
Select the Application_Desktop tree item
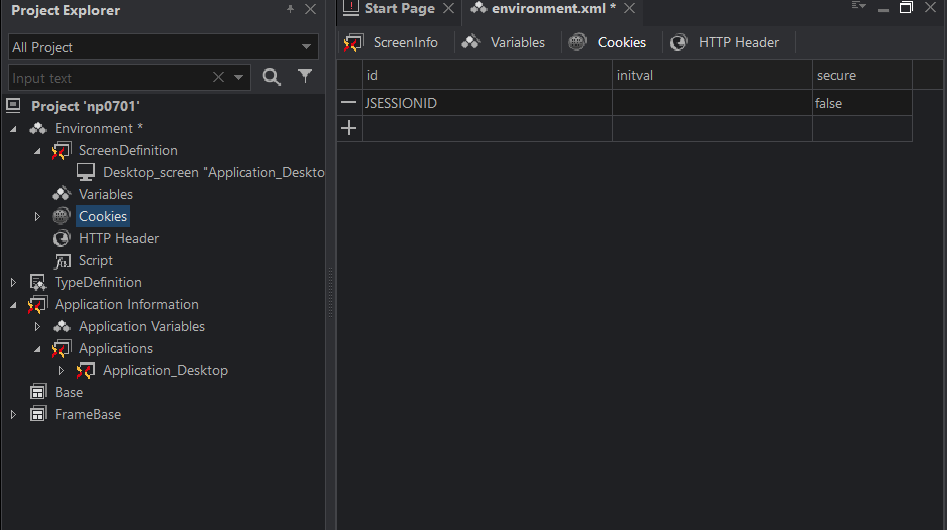165,371
